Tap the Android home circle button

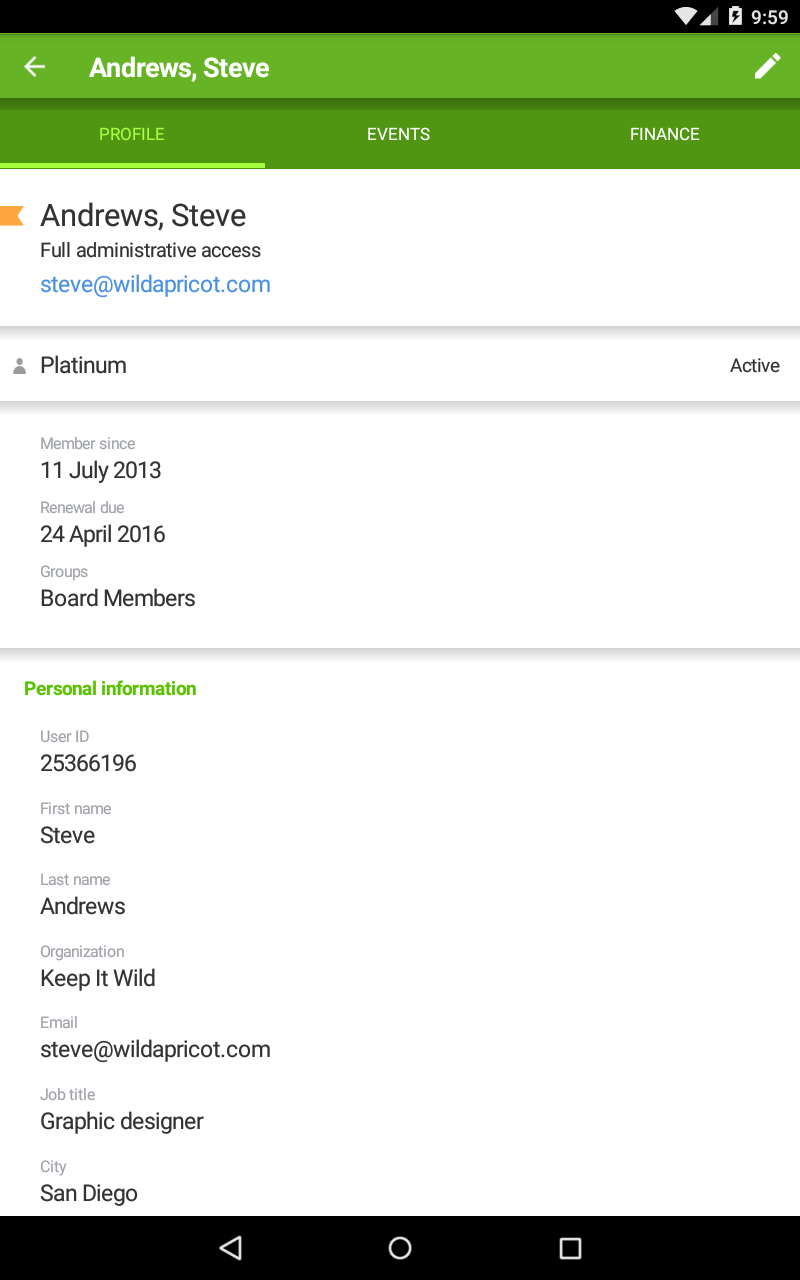(400, 1247)
